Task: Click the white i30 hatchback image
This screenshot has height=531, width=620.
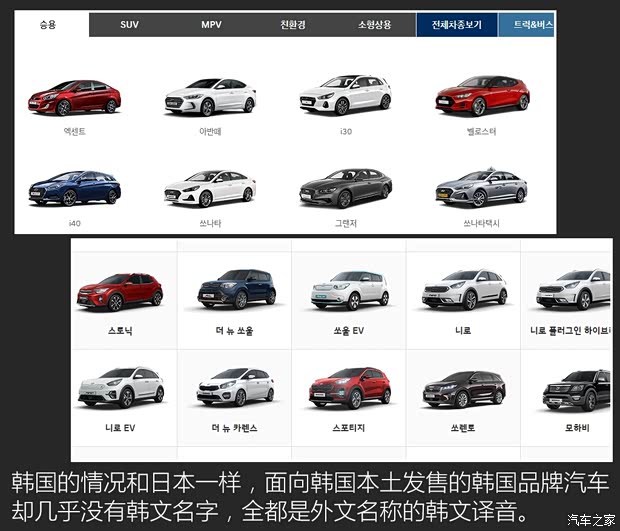Action: [x=346, y=95]
